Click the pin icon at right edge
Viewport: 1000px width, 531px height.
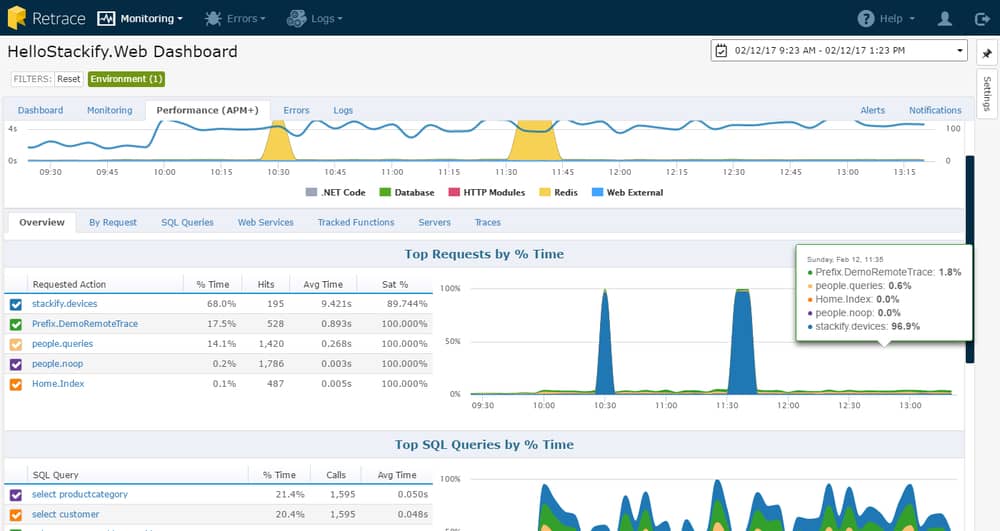pos(987,54)
